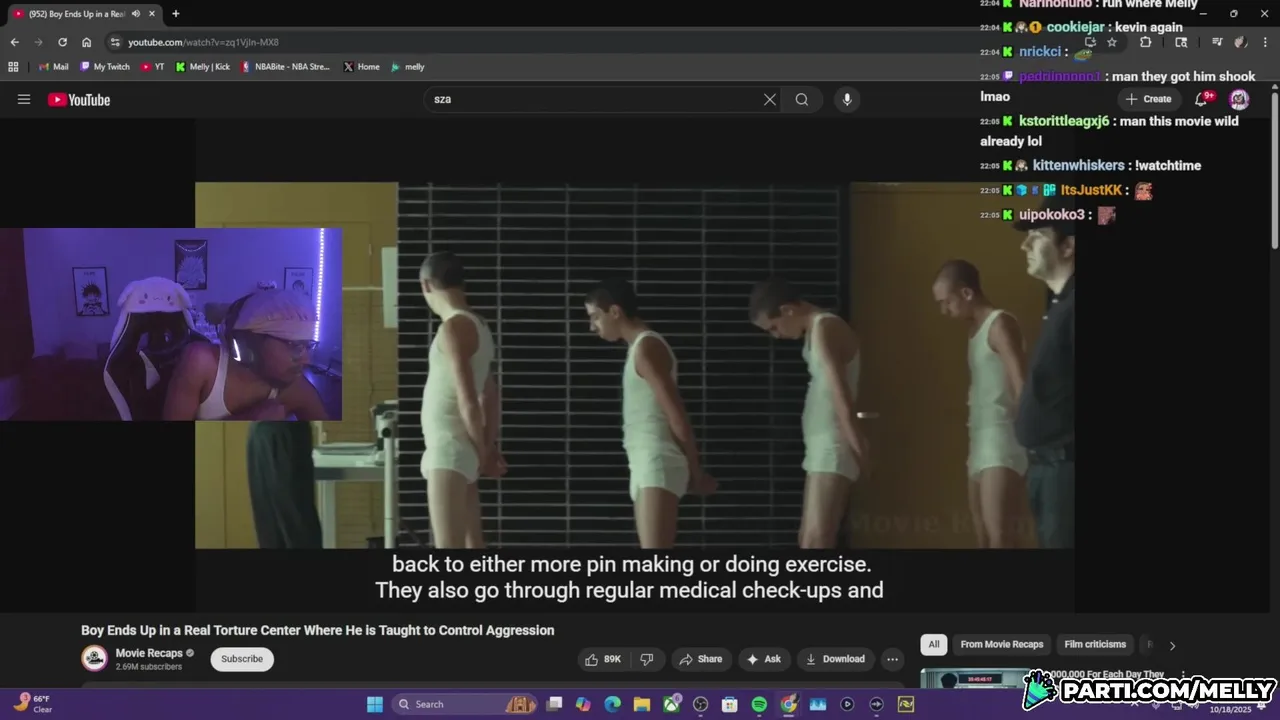
Task: Open Microsoft Store from the taskbar
Action: [730, 704]
